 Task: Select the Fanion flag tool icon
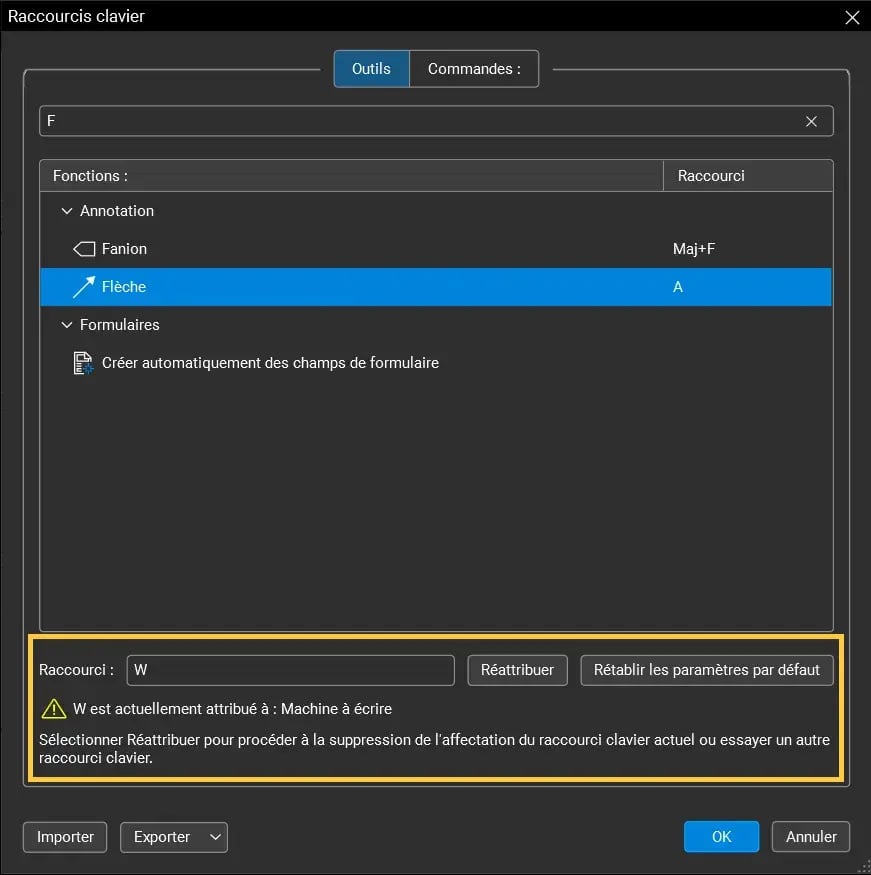(84, 248)
